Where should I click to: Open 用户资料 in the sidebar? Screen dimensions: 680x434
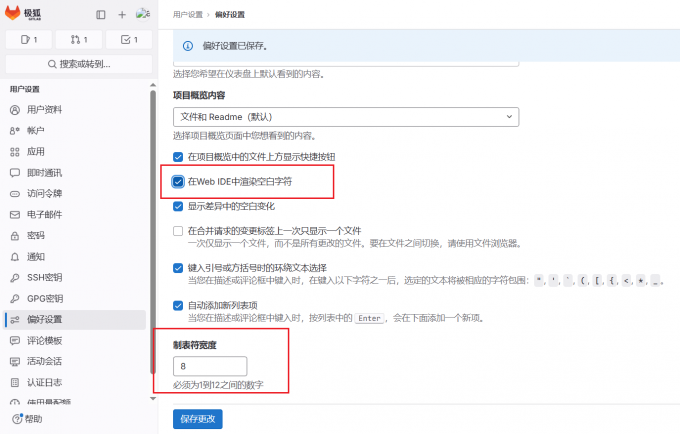[75, 110]
